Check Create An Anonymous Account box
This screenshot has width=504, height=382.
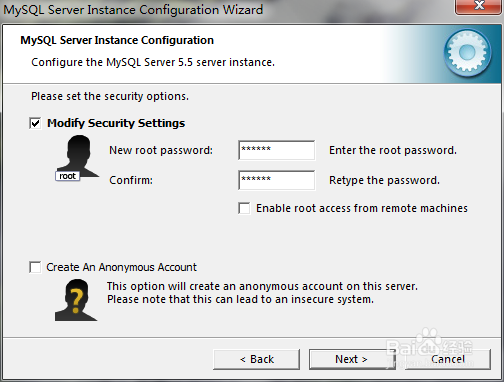35,267
